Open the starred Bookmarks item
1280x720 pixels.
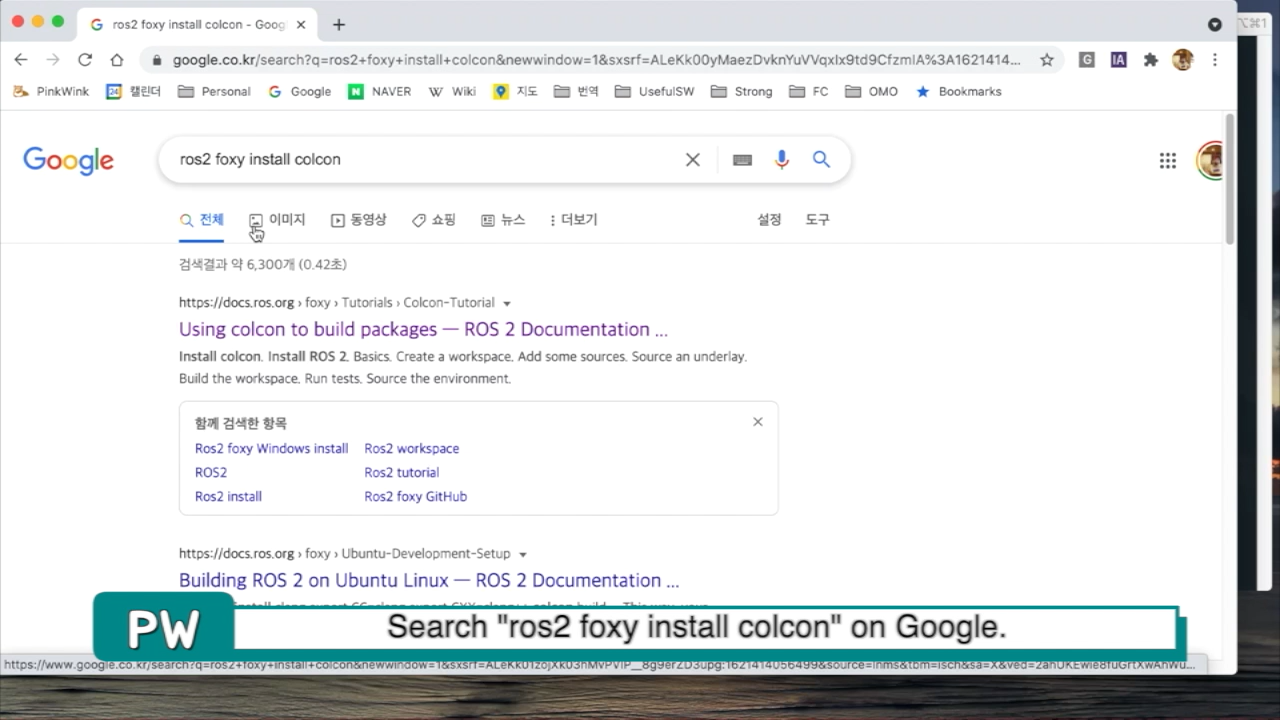pos(958,91)
